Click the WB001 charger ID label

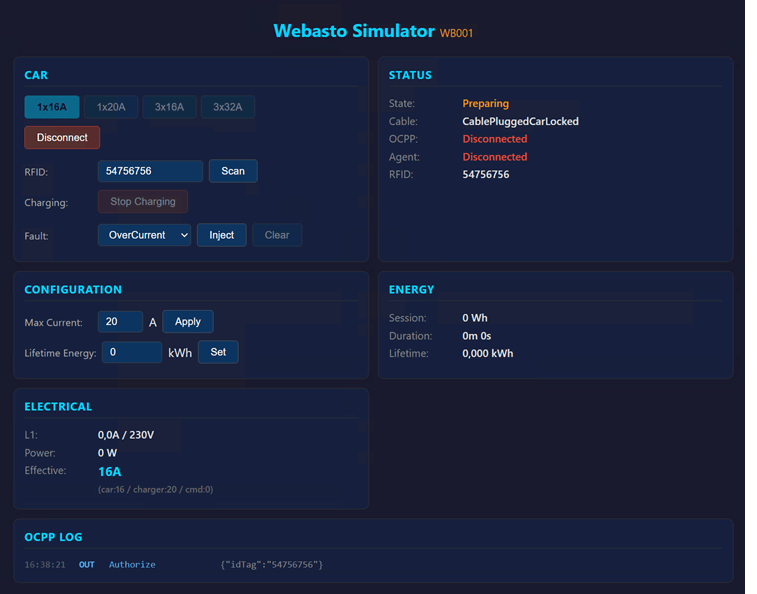tap(456, 33)
